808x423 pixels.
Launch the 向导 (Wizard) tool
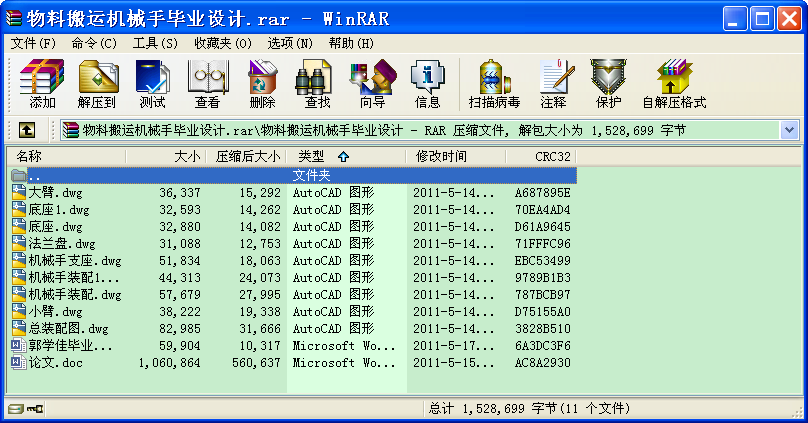coord(373,84)
